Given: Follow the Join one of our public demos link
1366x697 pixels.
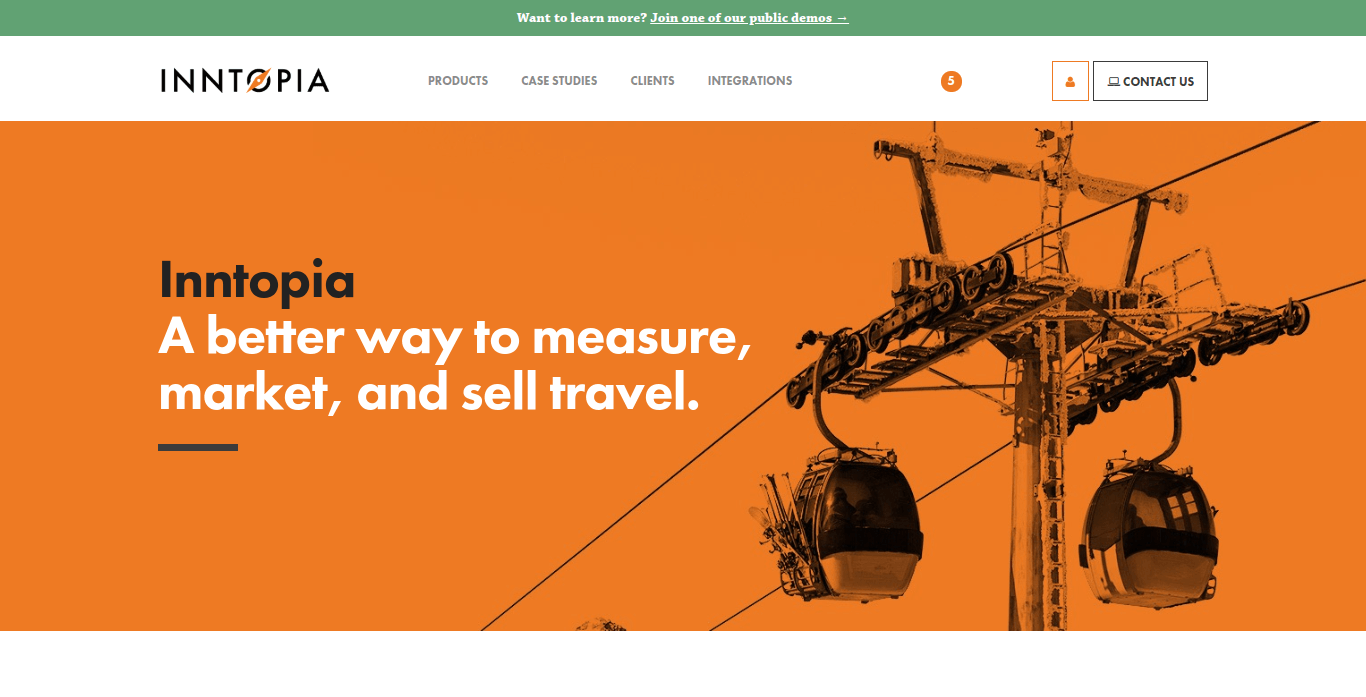Looking at the screenshot, I should [749, 18].
